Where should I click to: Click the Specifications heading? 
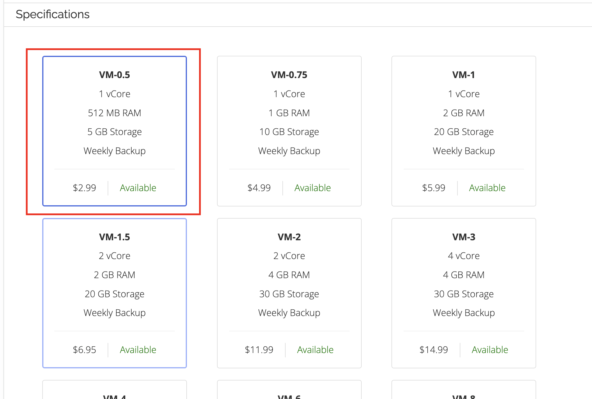[x=52, y=14]
